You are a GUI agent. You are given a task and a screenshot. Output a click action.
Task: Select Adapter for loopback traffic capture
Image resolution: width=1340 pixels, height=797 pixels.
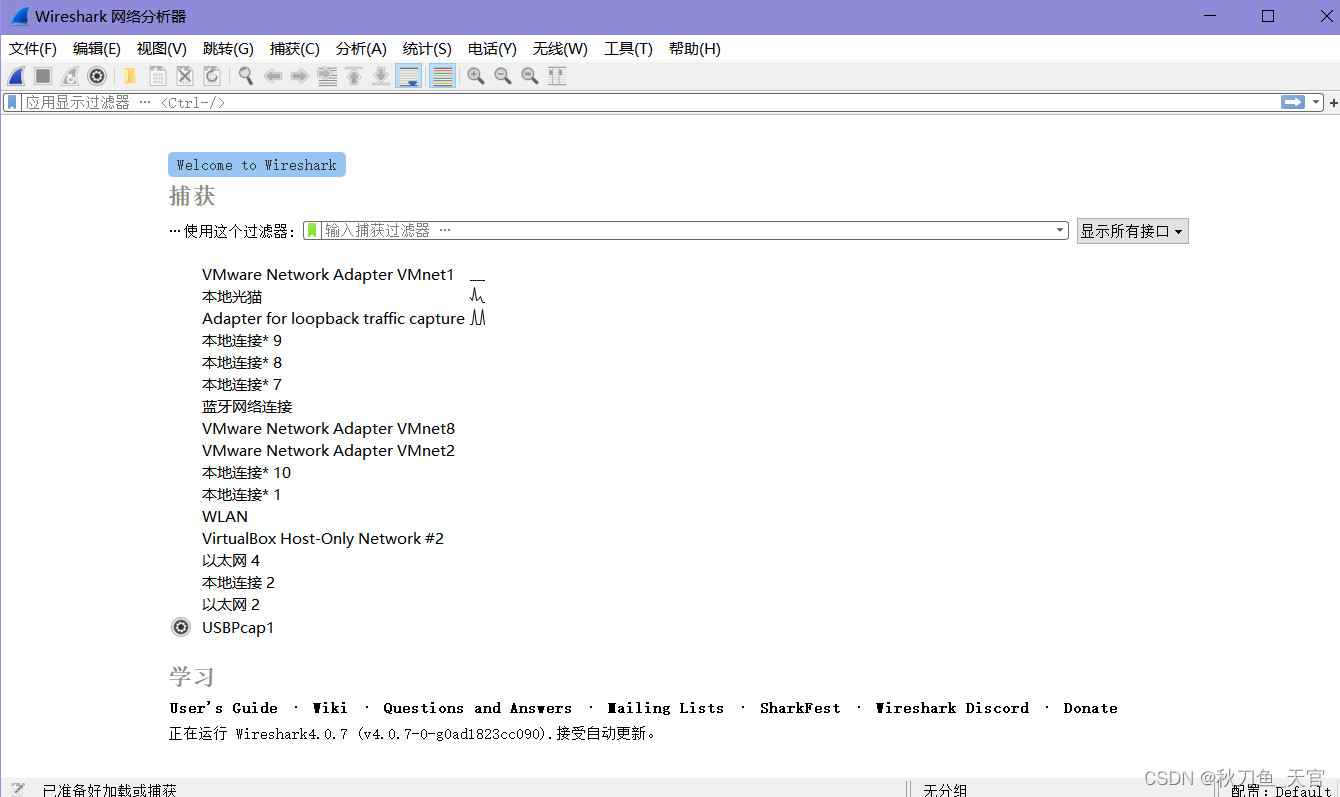333,319
